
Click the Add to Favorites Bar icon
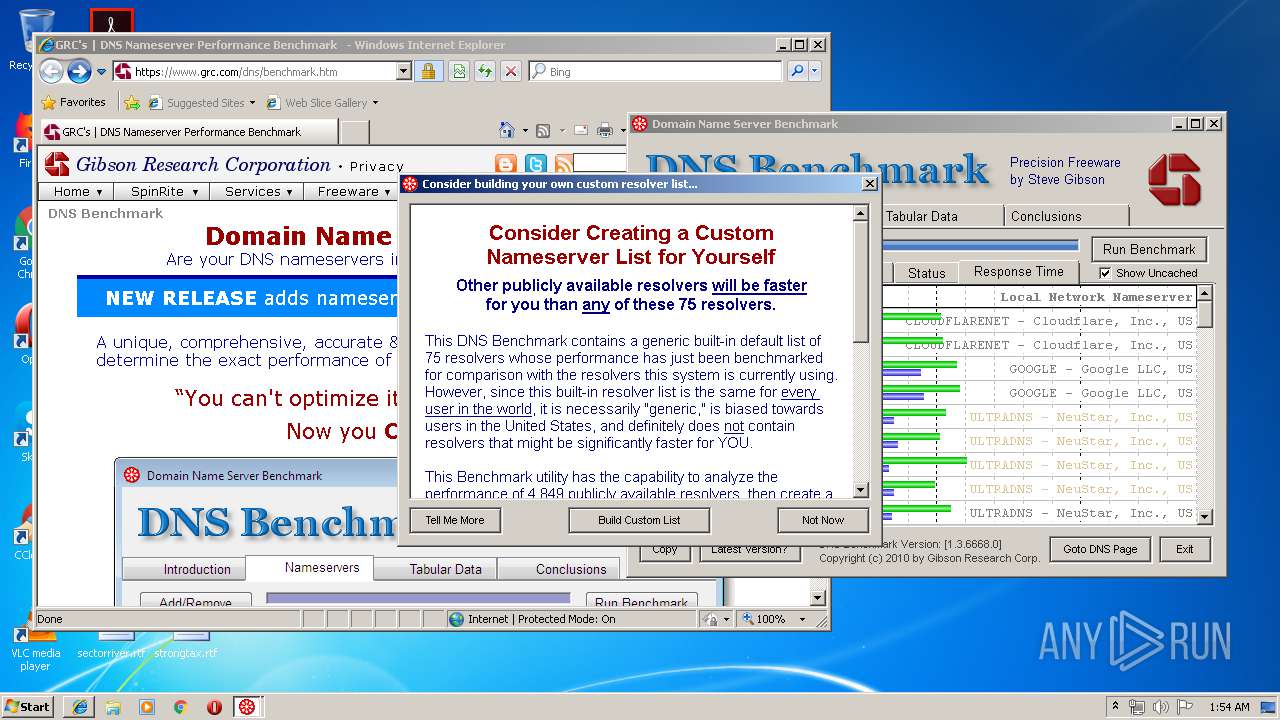(x=131, y=102)
